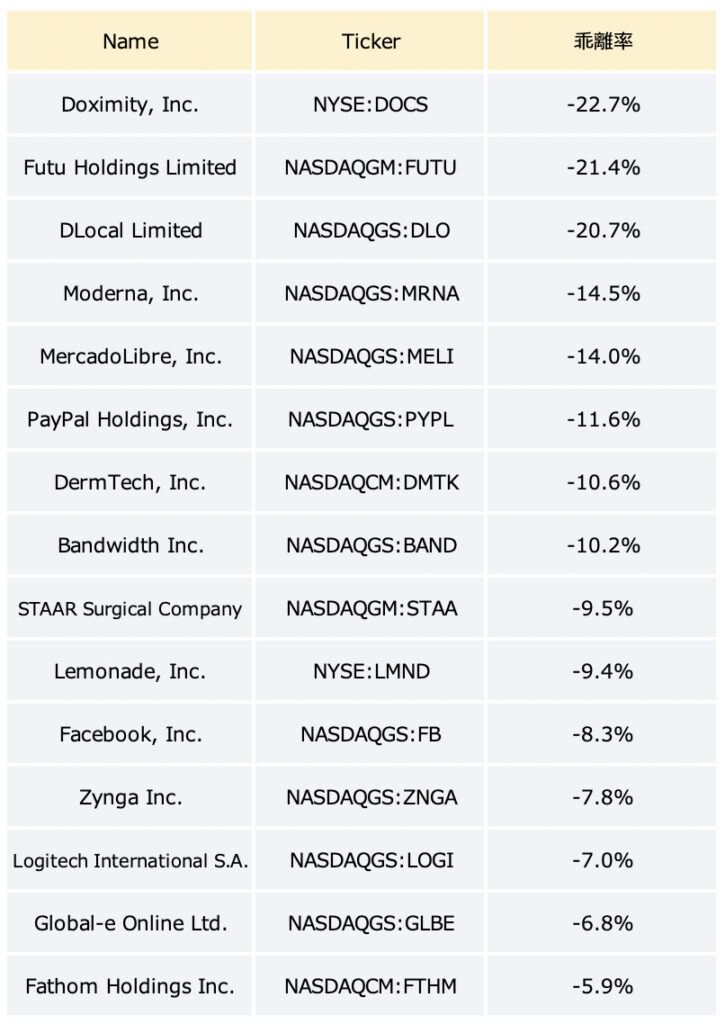Select the Bandwidth Inc. cell
Viewport: 725px width, 1024px height.
pyautogui.click(x=129, y=545)
